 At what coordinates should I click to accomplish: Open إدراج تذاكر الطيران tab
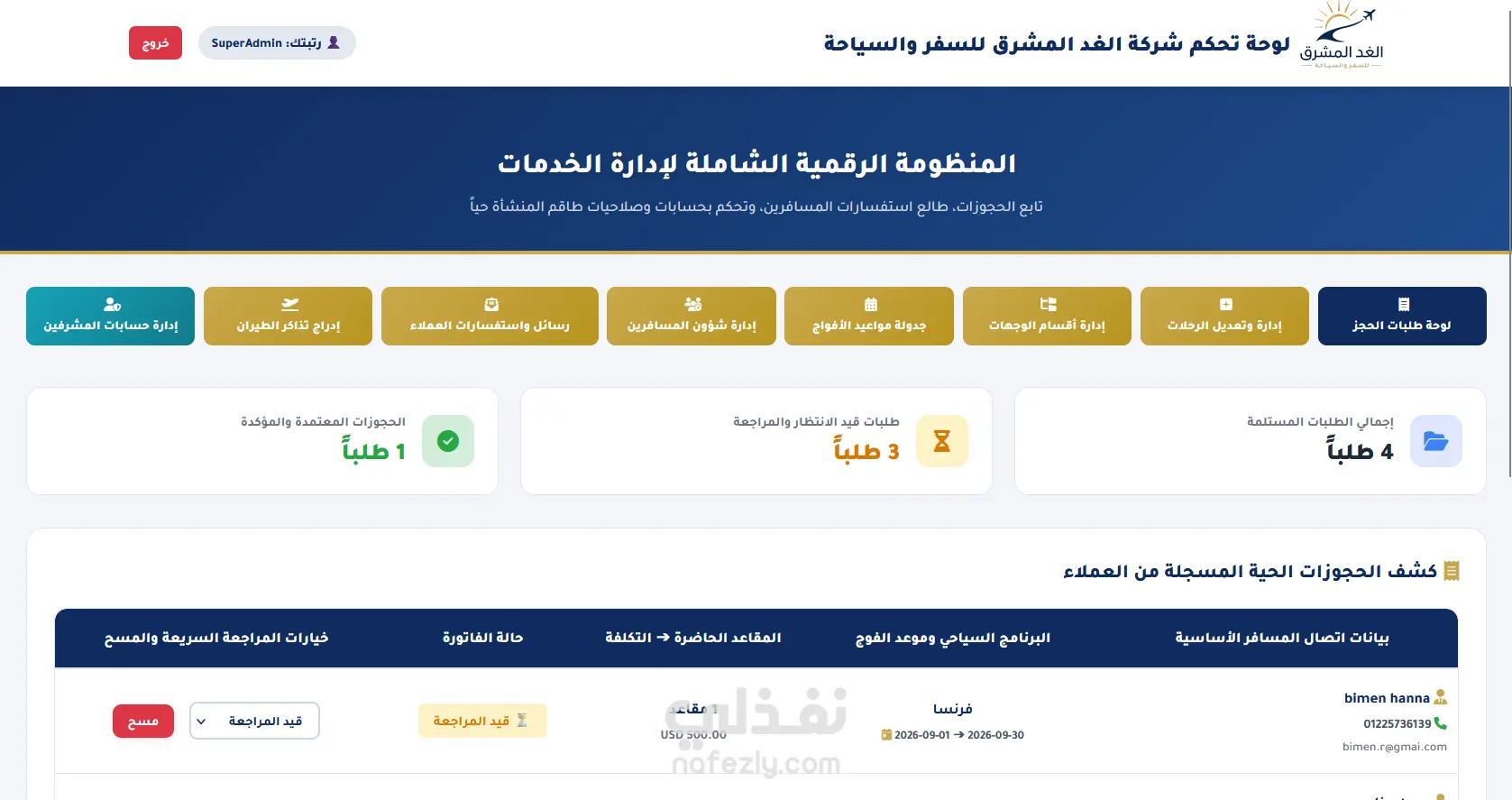click(x=288, y=316)
